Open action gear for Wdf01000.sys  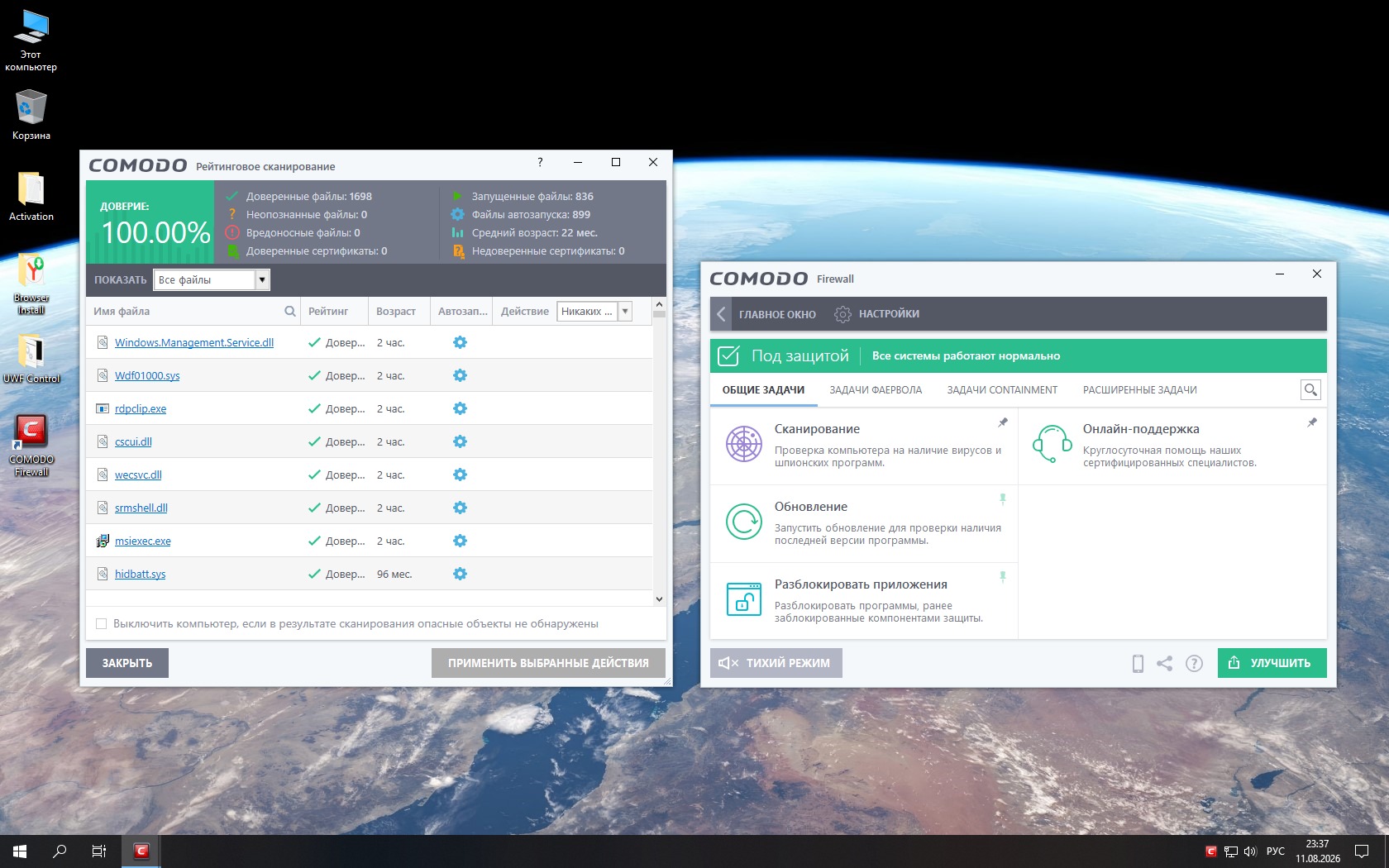pyautogui.click(x=461, y=375)
